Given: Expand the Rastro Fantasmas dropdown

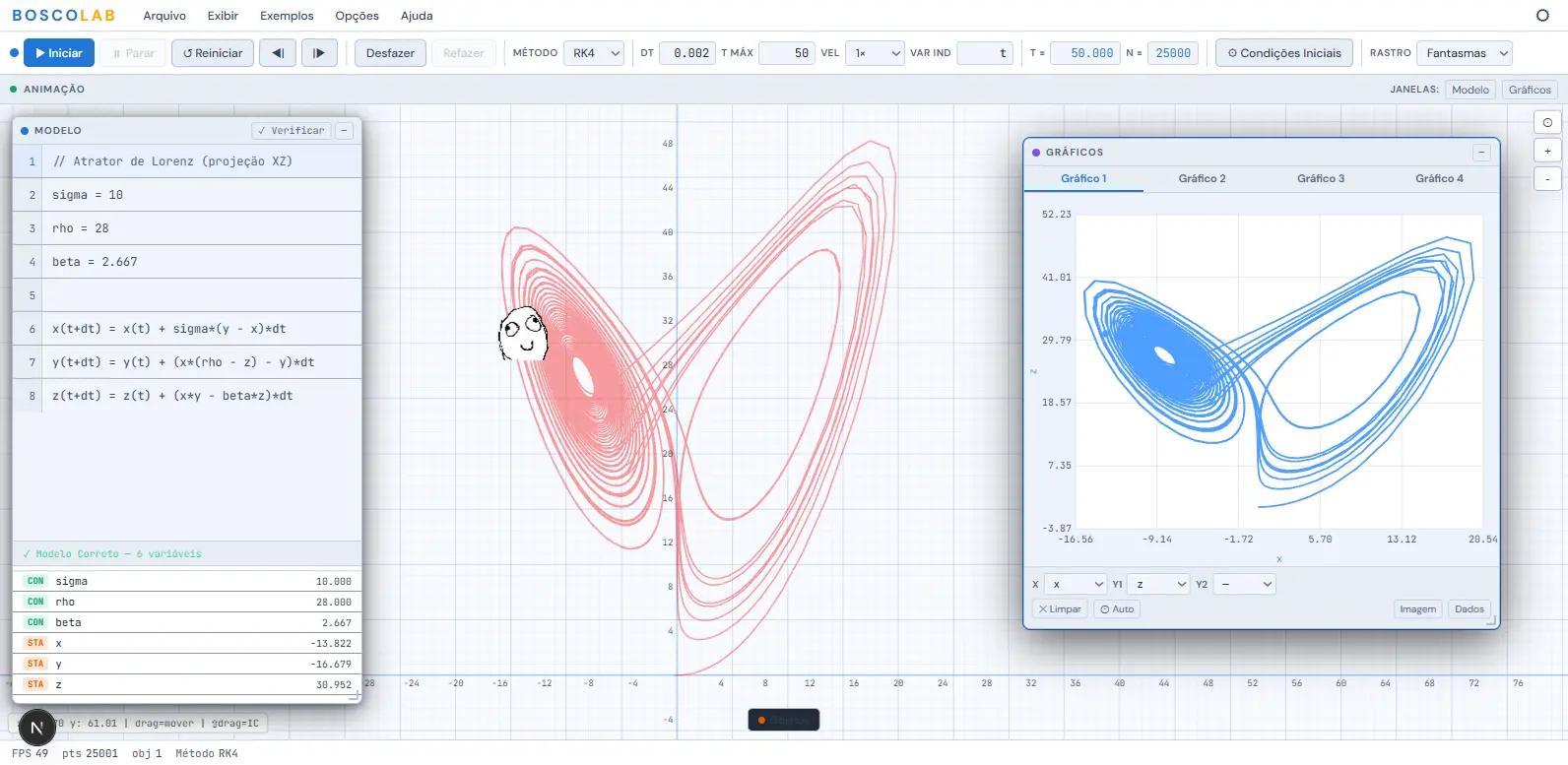Looking at the screenshot, I should [x=1465, y=53].
